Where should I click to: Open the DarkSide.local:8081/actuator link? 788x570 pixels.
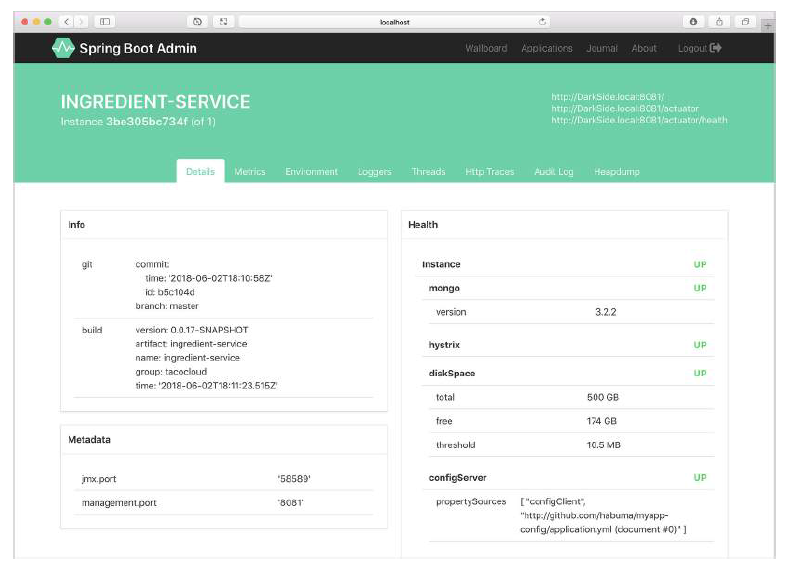tap(625, 108)
